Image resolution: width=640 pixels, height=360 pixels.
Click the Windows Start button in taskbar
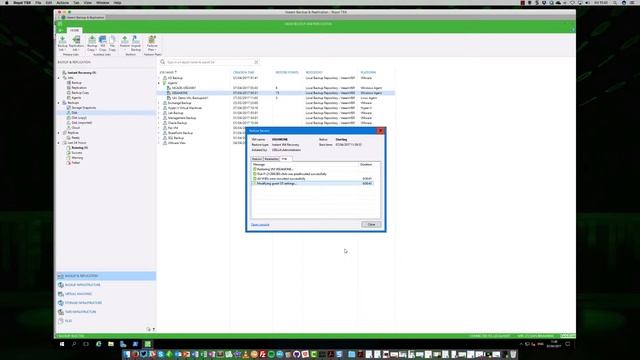tap(62, 344)
